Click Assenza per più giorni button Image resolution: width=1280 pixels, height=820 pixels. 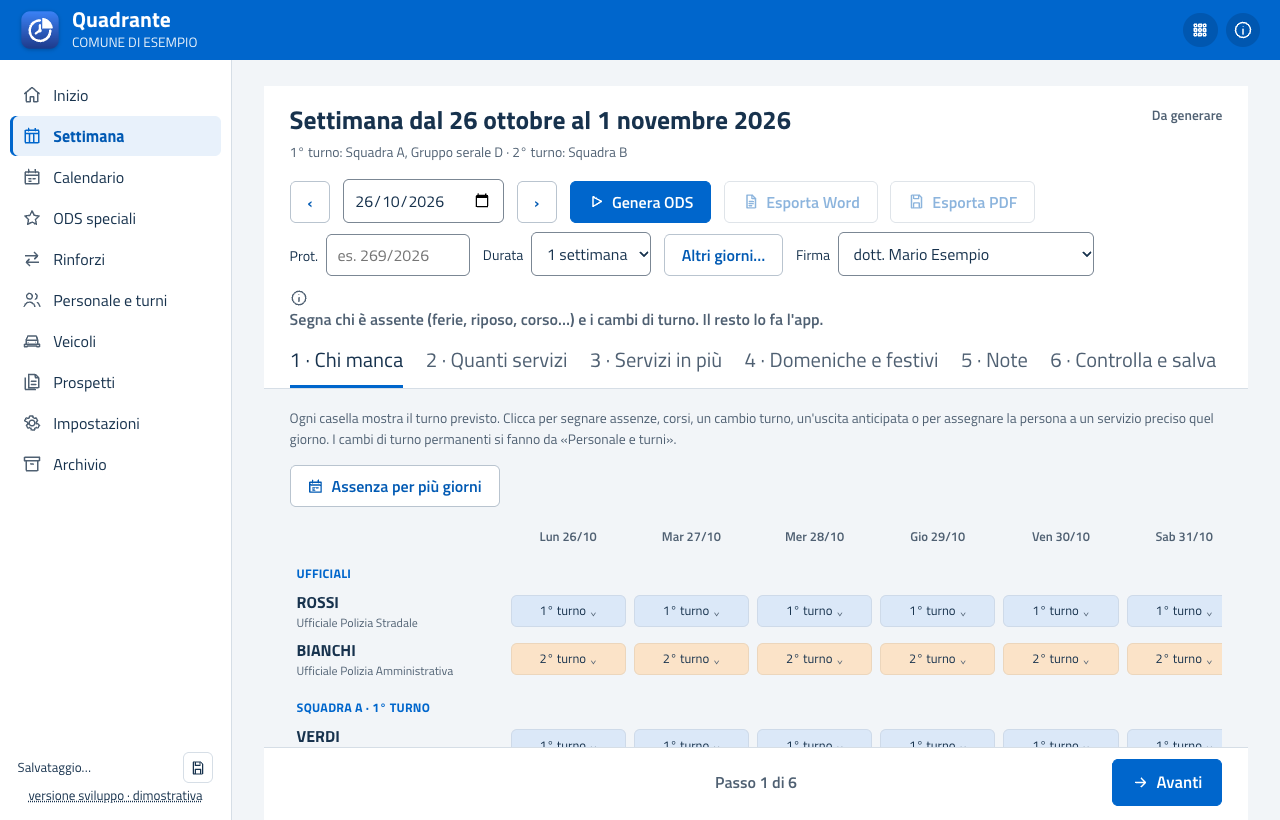(395, 486)
